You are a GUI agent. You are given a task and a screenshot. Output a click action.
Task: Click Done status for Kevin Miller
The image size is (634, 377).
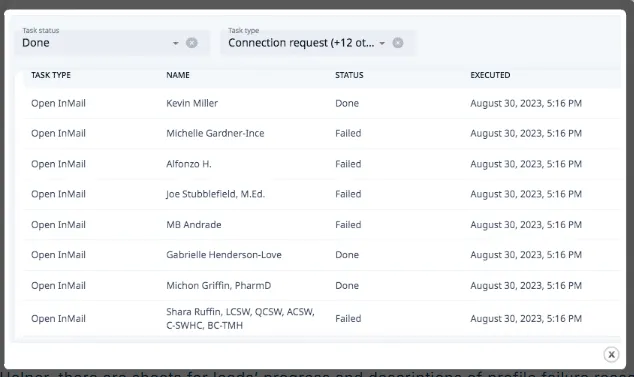tap(347, 104)
